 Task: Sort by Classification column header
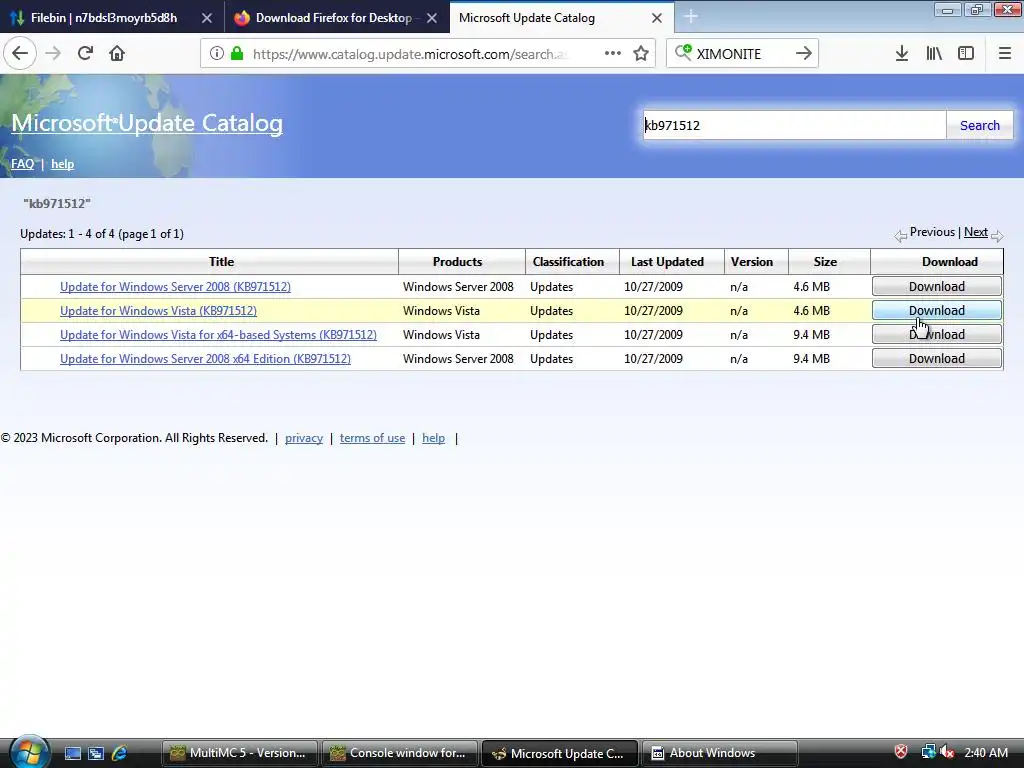pyautogui.click(x=568, y=262)
